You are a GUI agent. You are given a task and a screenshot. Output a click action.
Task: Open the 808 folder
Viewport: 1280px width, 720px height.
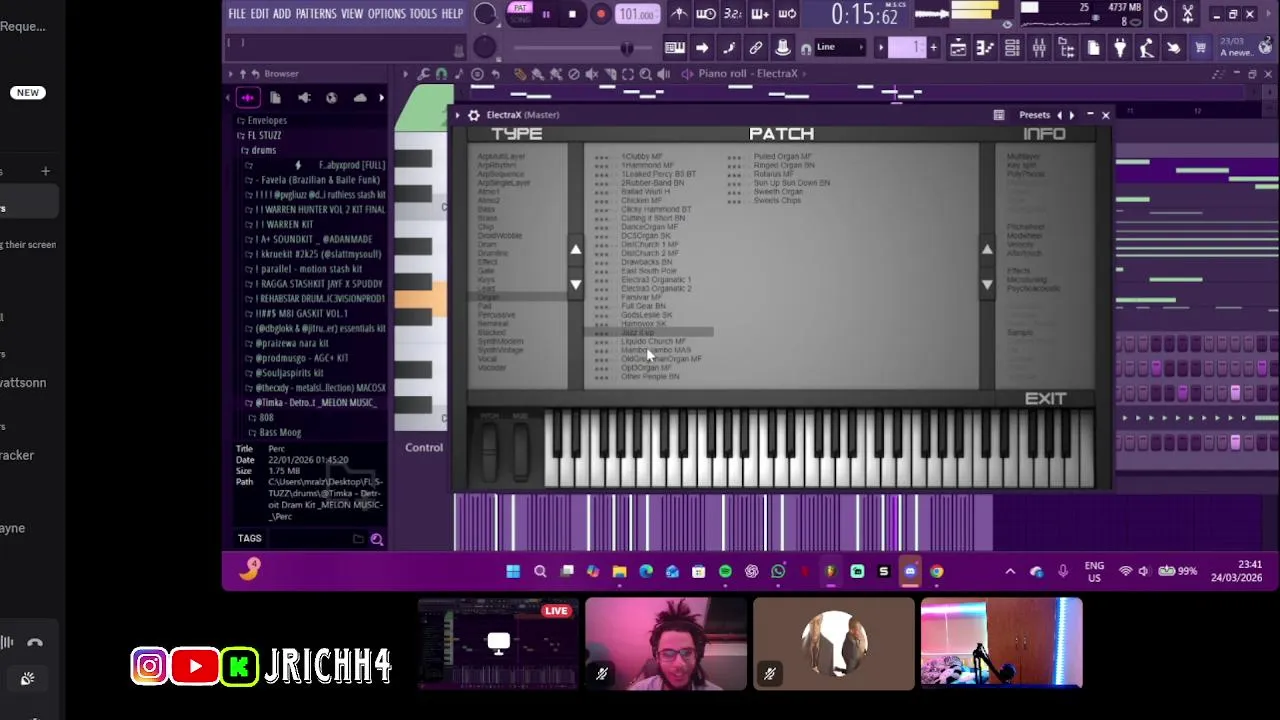(x=264, y=417)
